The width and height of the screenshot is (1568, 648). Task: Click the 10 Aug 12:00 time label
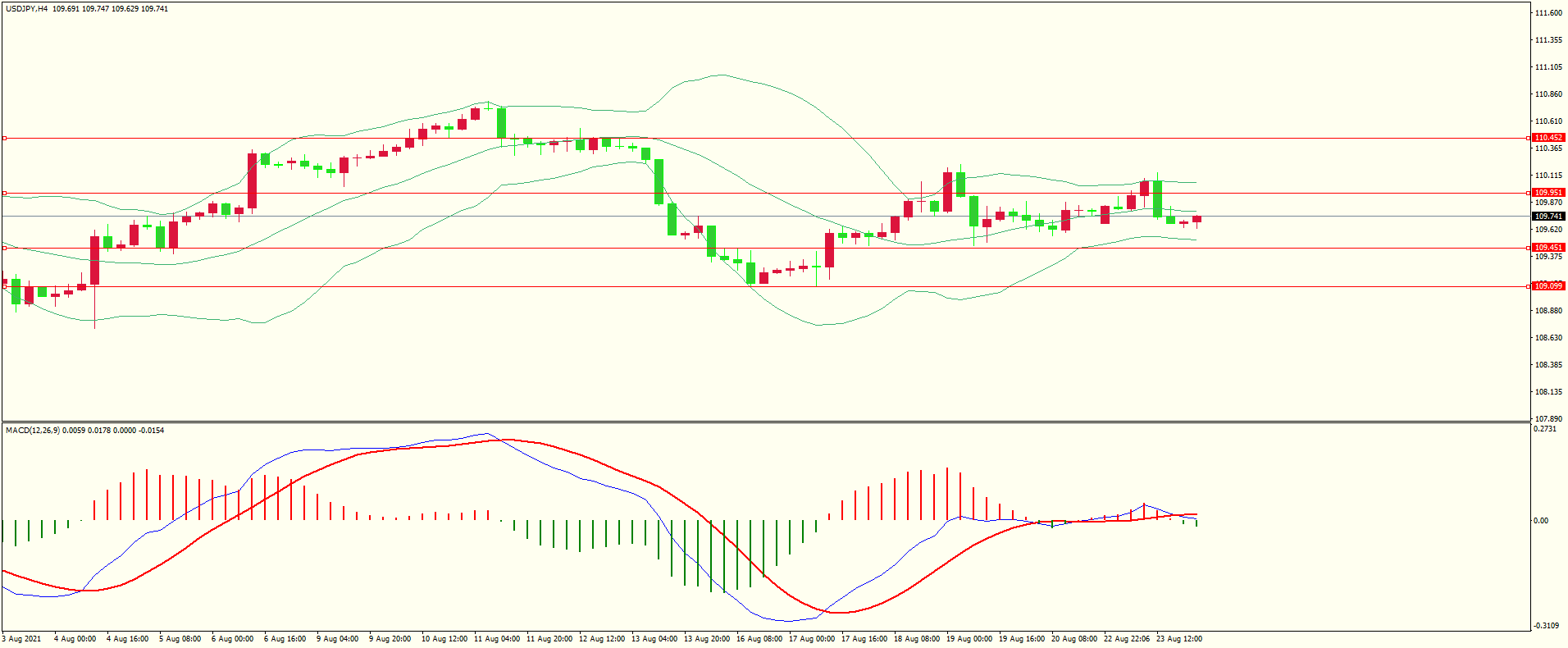click(444, 639)
